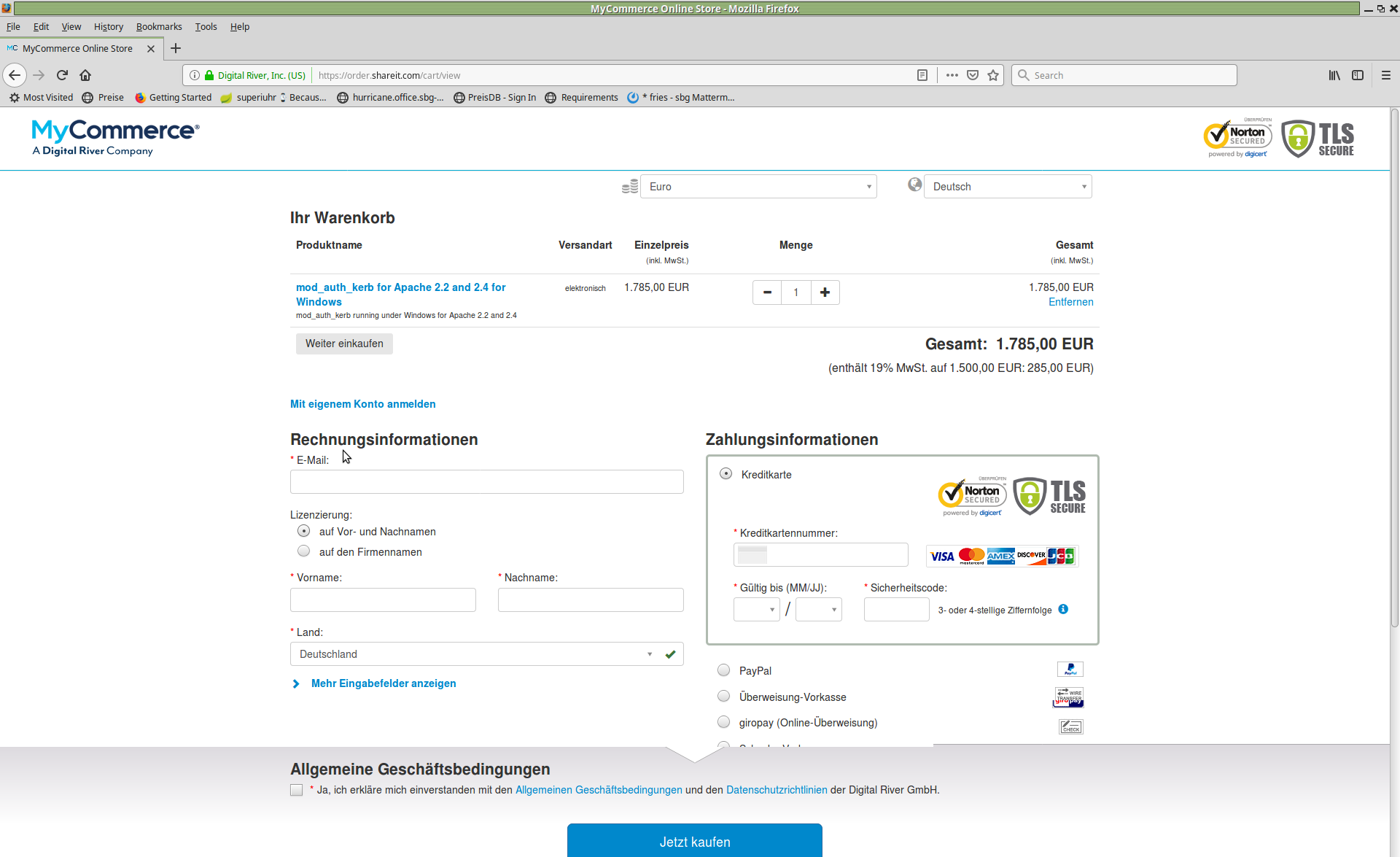Screen dimensions: 1400x857
Task: Open the Library icon in toolbar
Action: pos(1334,75)
